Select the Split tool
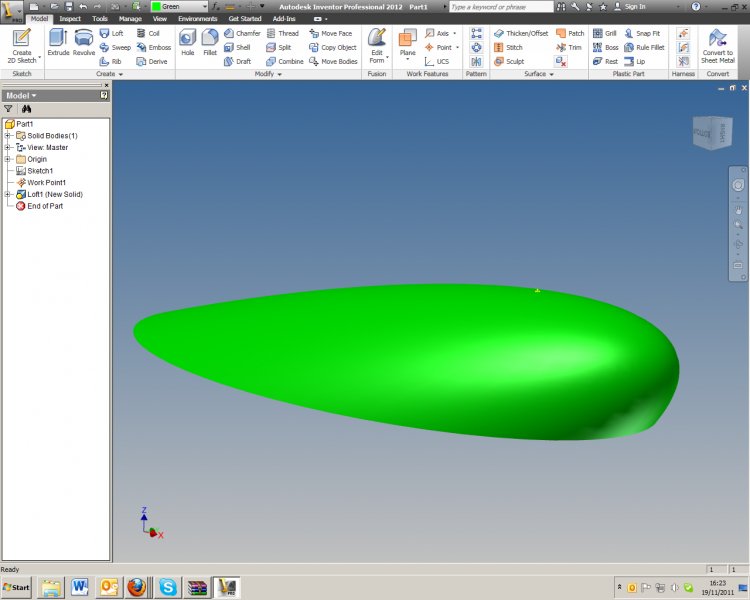The image size is (750, 600). 278,47
